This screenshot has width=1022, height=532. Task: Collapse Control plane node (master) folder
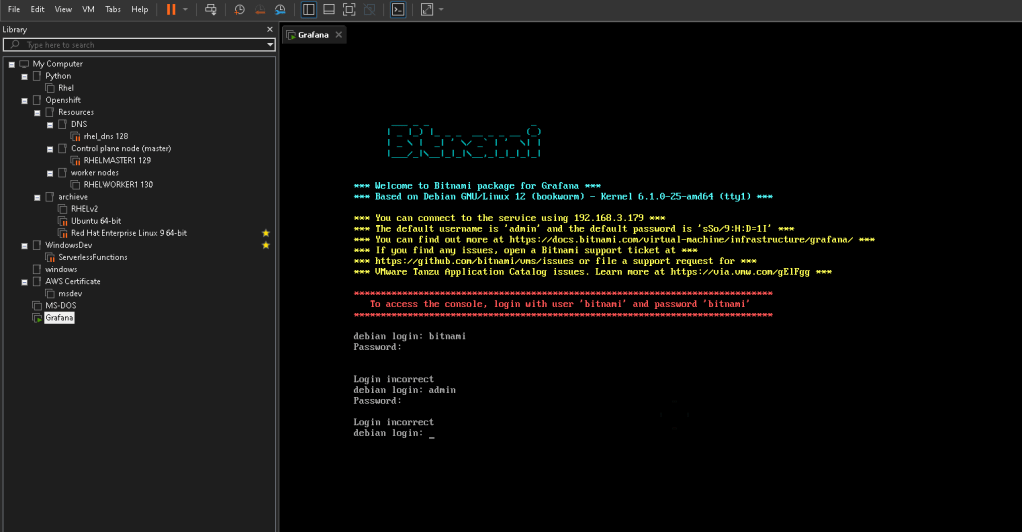pyautogui.click(x=50, y=149)
